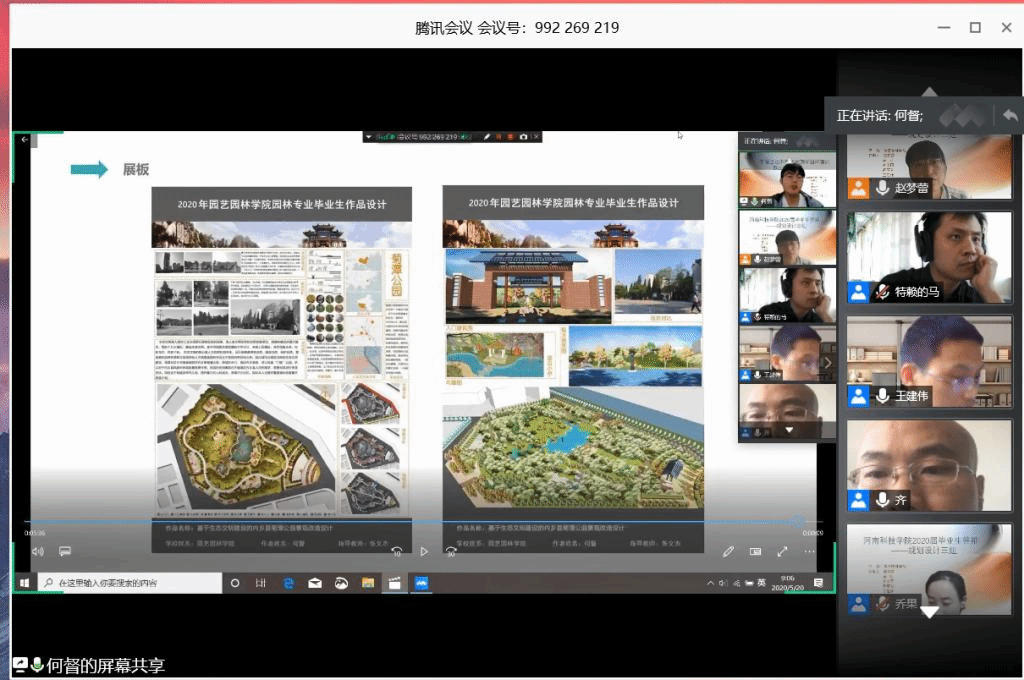Select 王建伟's video thumbnail
Viewport: 1024px width, 680px height.
[929, 360]
